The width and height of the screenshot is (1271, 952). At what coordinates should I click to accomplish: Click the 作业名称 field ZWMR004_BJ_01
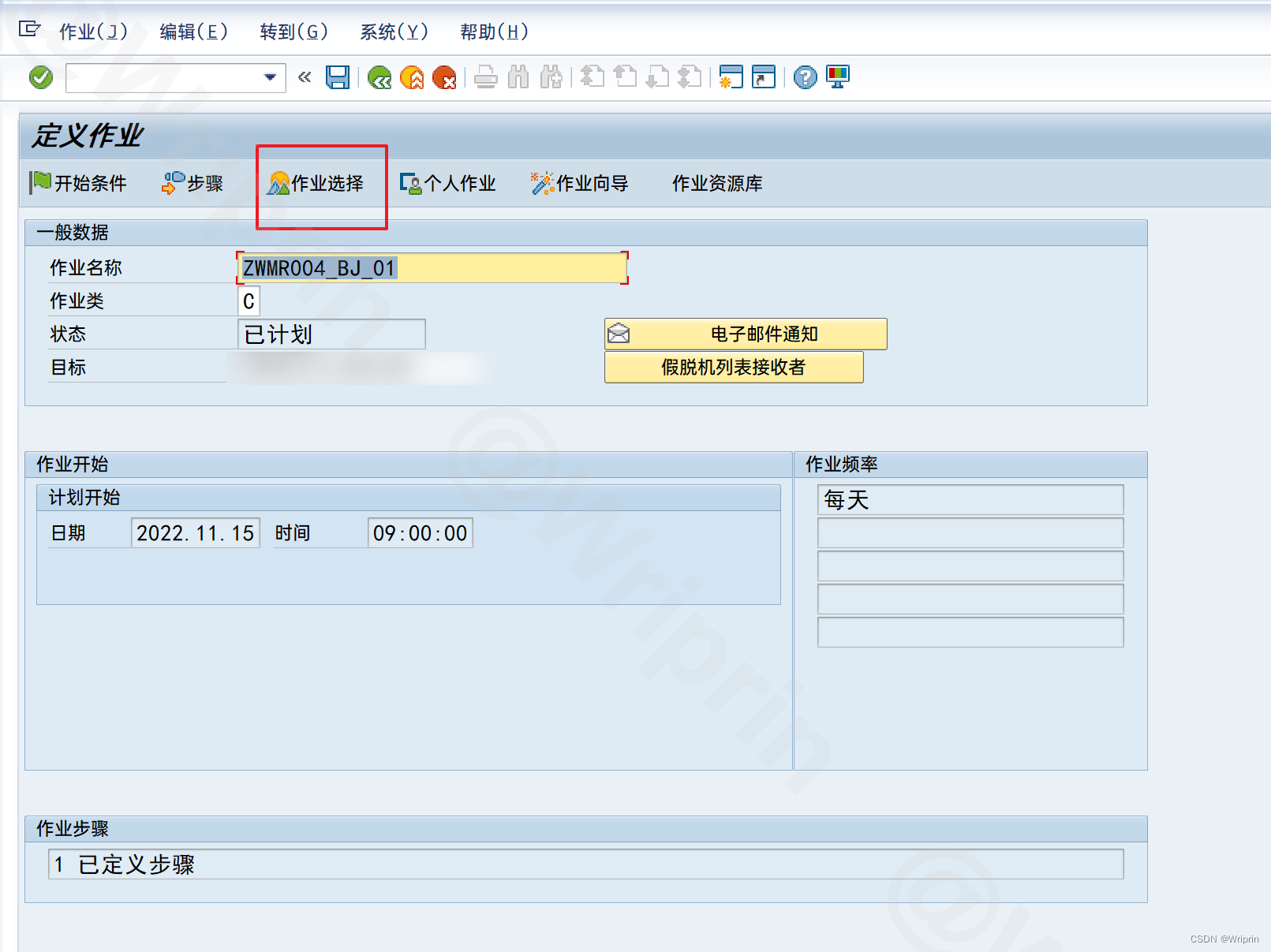[x=432, y=268]
